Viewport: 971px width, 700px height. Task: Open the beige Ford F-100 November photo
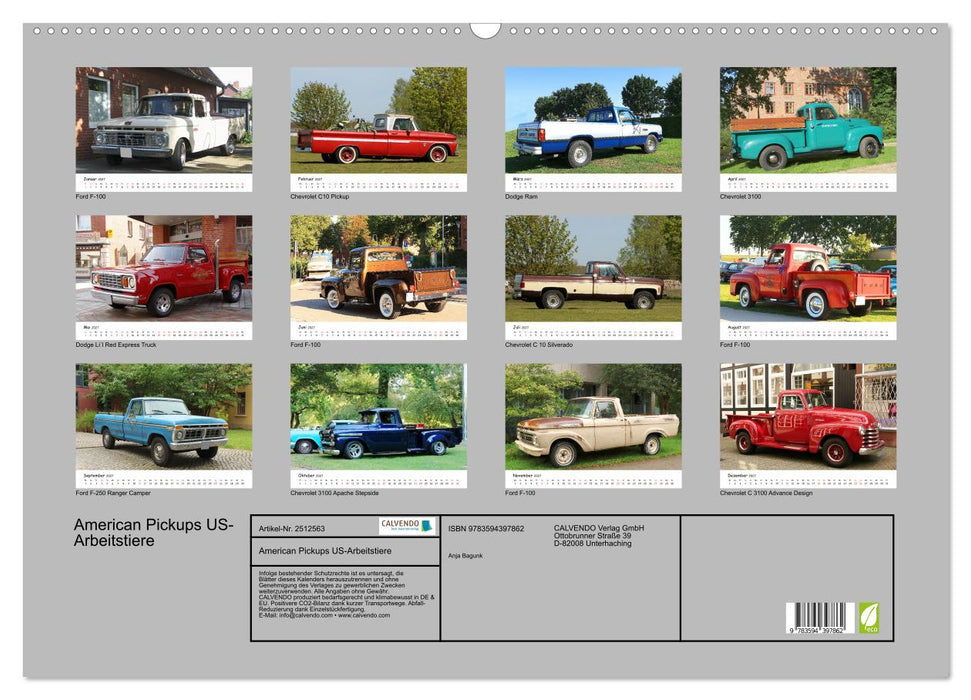point(593,417)
